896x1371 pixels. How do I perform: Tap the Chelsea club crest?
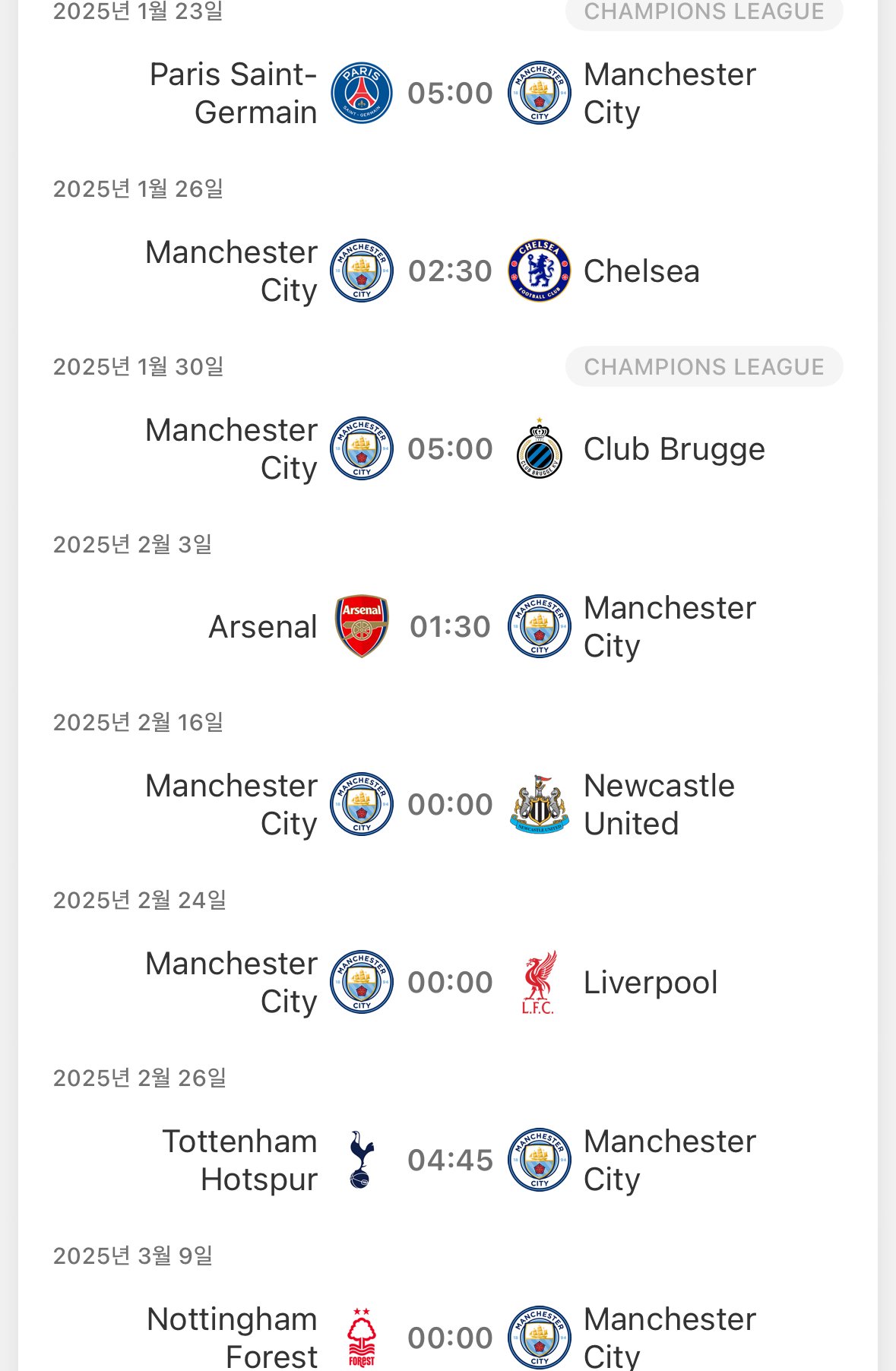540,271
